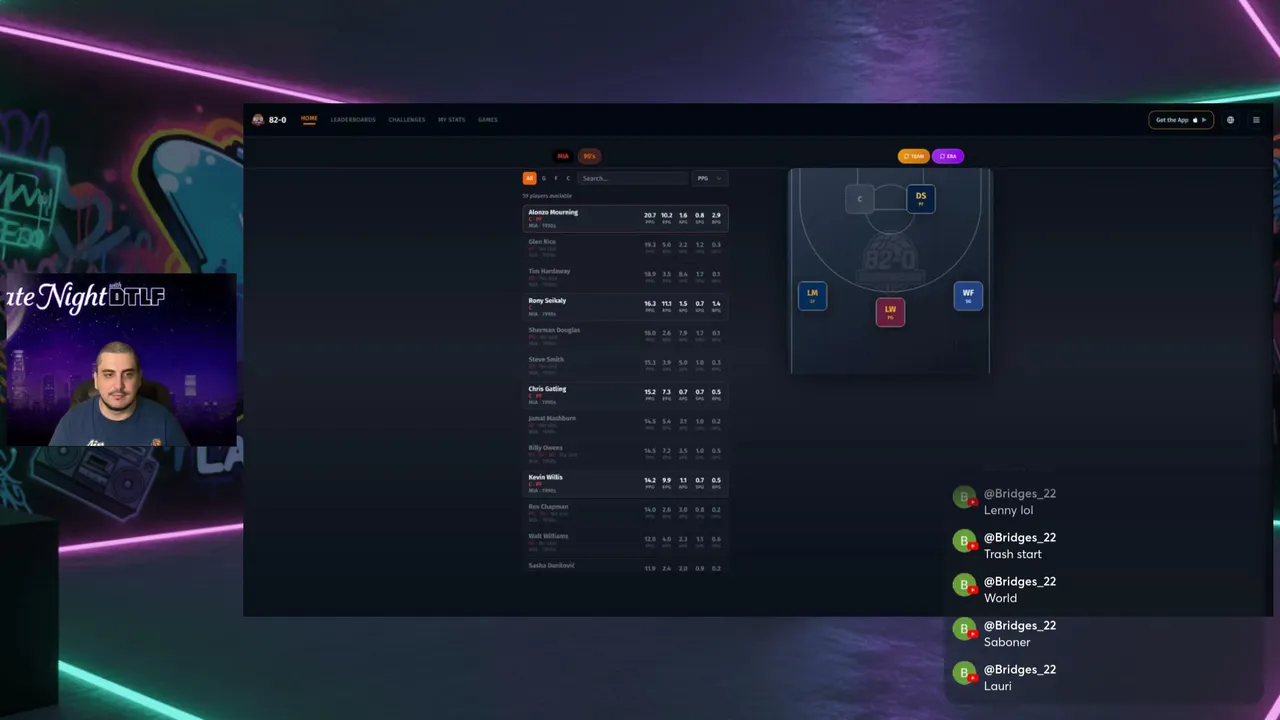The image size is (1280, 720).
Task: Click the chat message "Lauri"
Action: click(x=998, y=686)
